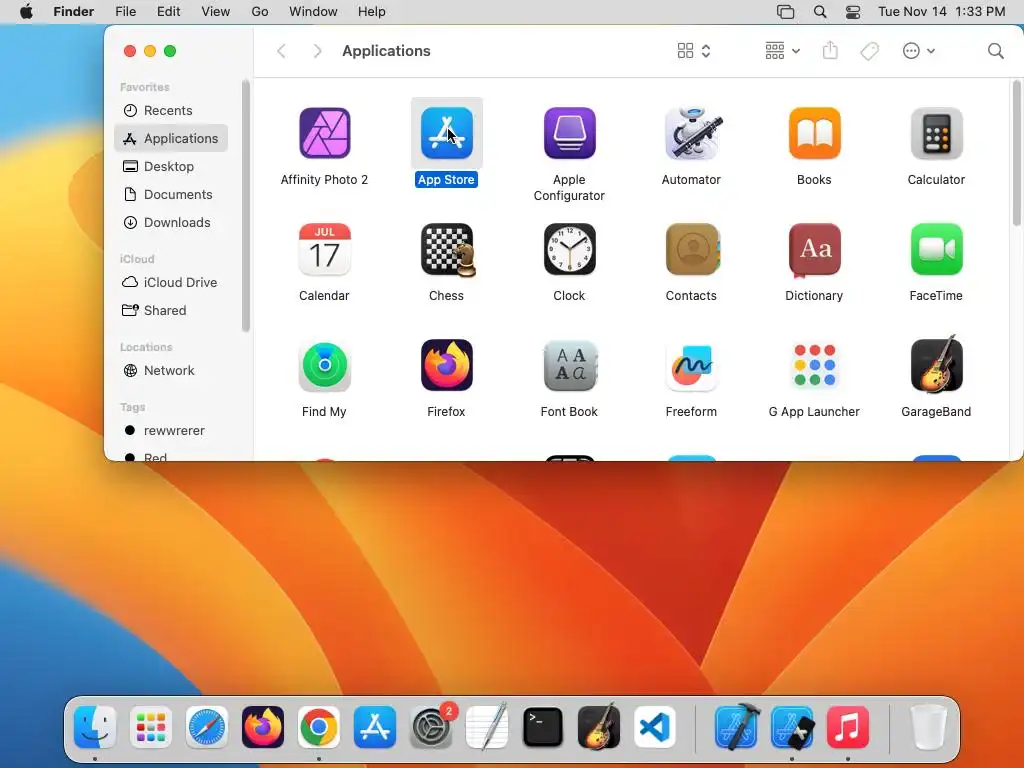Screen dimensions: 1024x768
Task: Open the File menu
Action: coord(125,12)
